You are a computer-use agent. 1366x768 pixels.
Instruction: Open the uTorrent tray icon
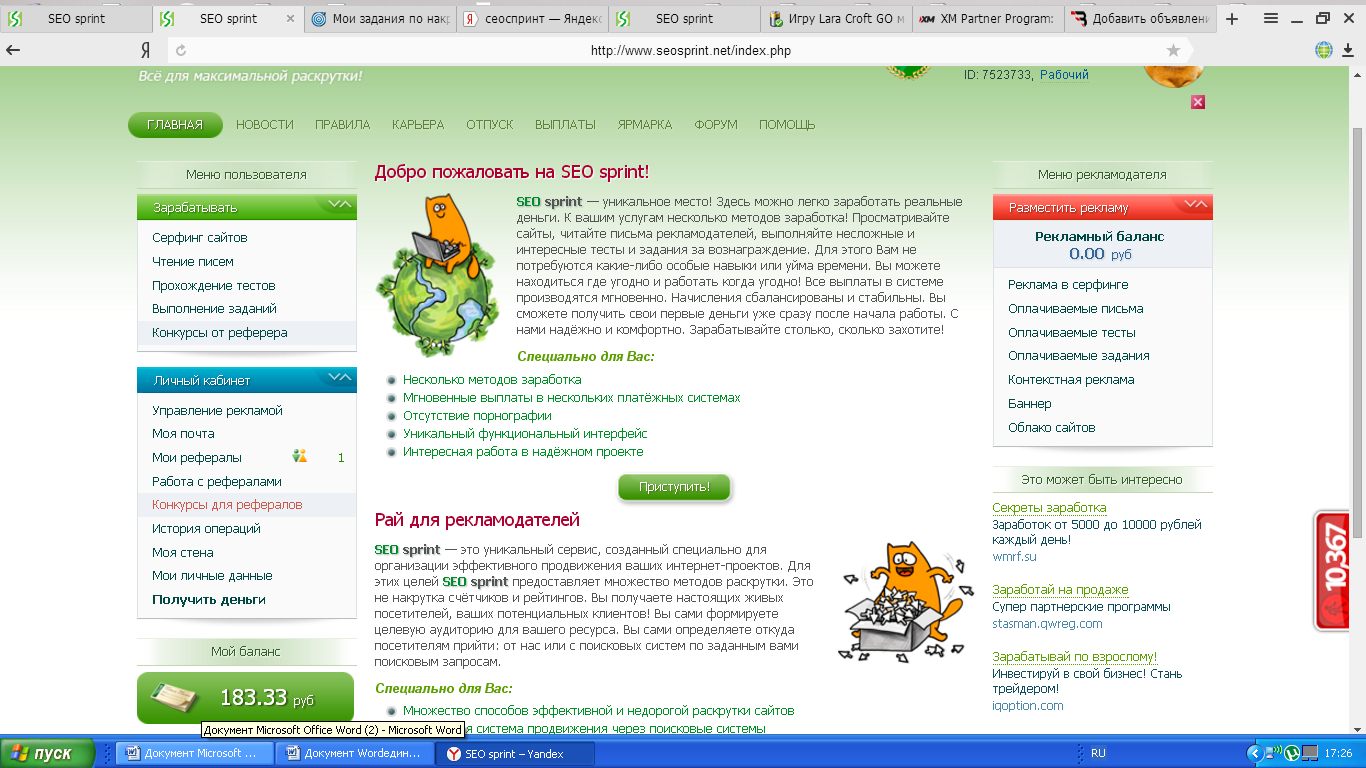tap(1291, 753)
